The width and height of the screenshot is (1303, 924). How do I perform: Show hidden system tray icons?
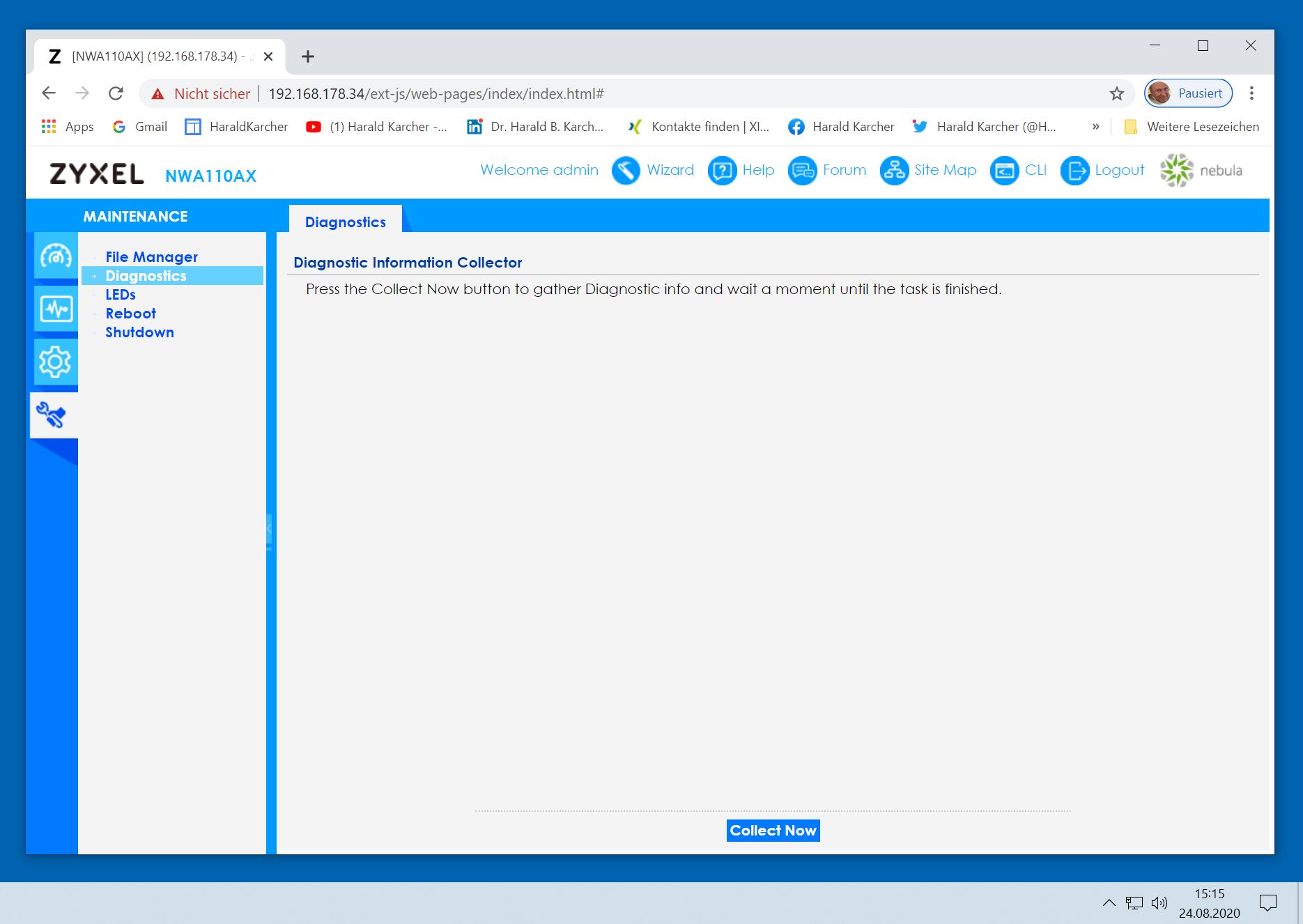click(x=1109, y=903)
